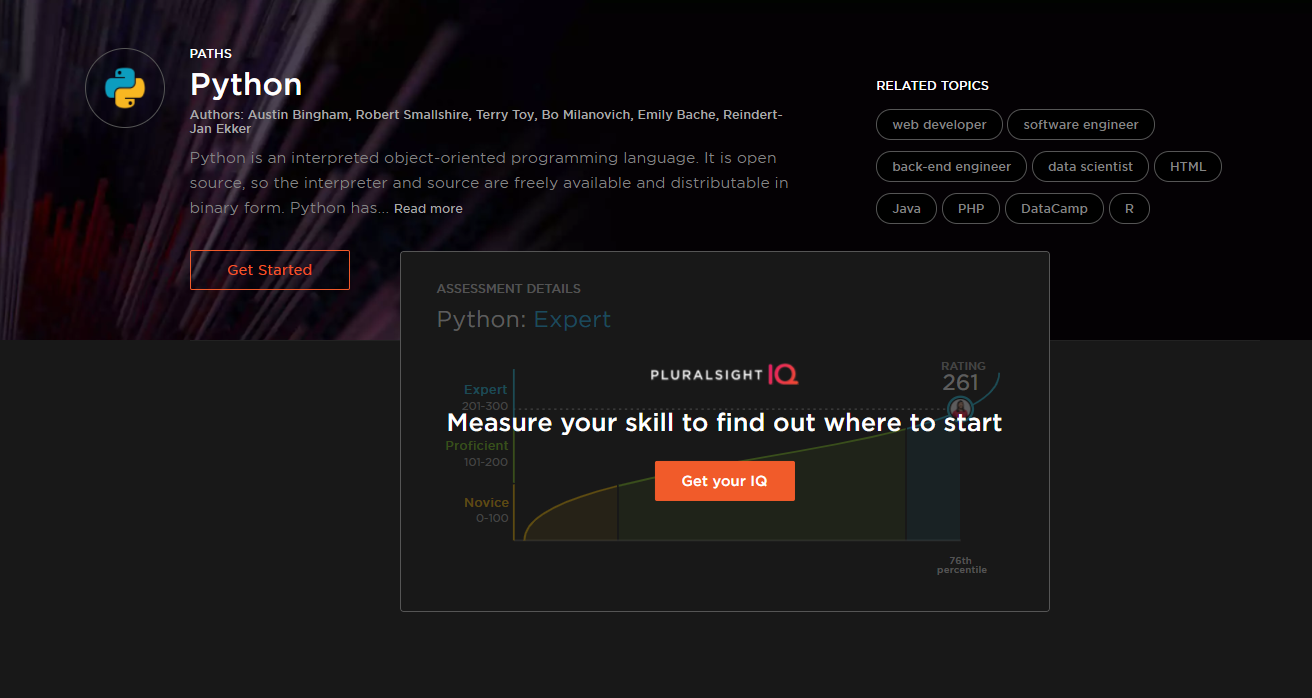
Task: Click the 76th percentile label
Action: click(961, 566)
